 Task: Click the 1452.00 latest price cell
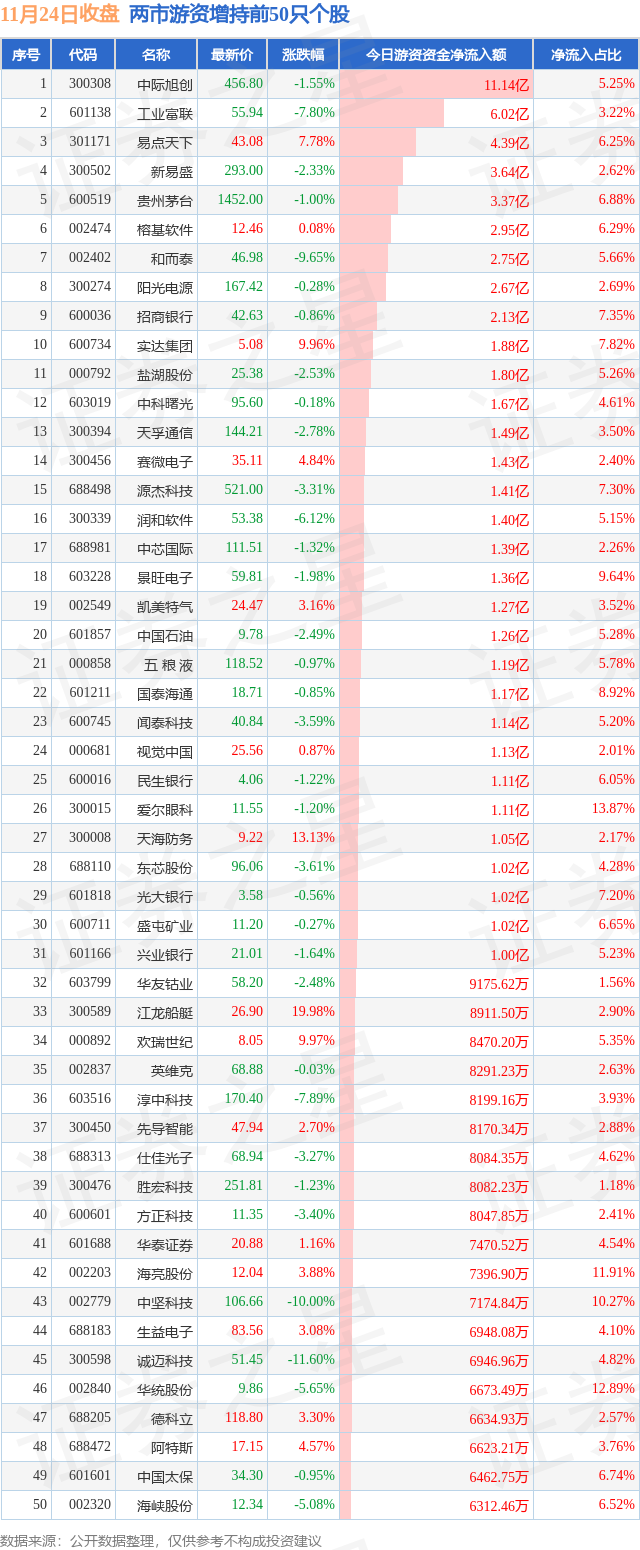(240, 199)
